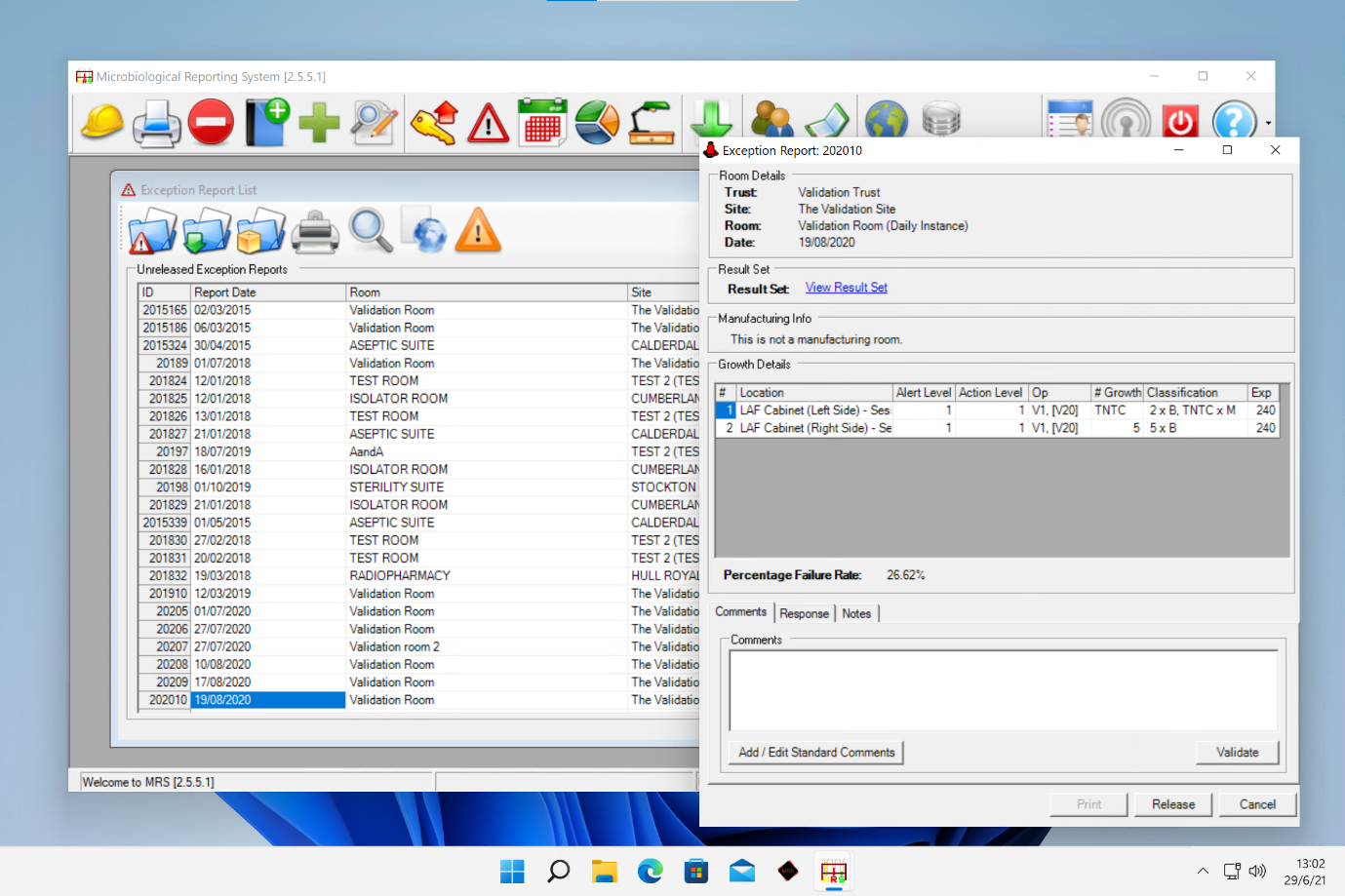Image resolution: width=1345 pixels, height=896 pixels.
Task: Click the greyed Print button
Action: (1088, 804)
